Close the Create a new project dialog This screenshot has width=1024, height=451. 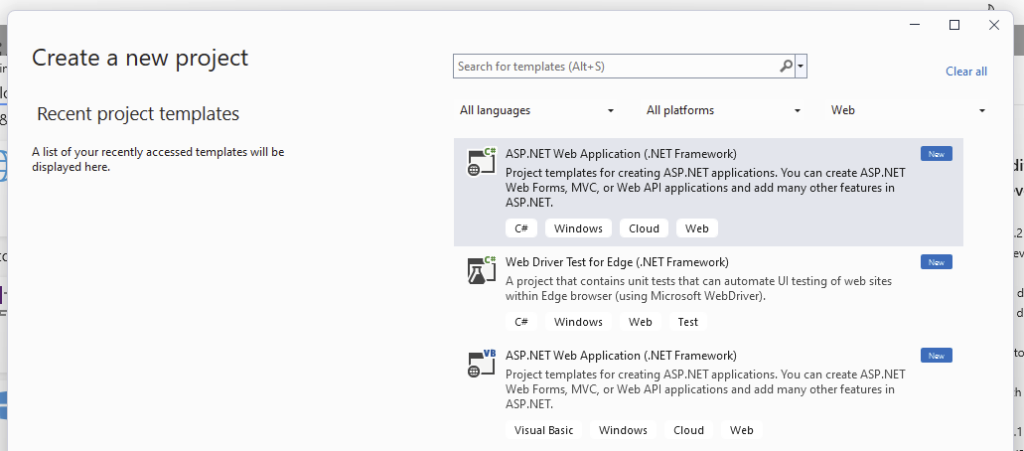pos(994,25)
